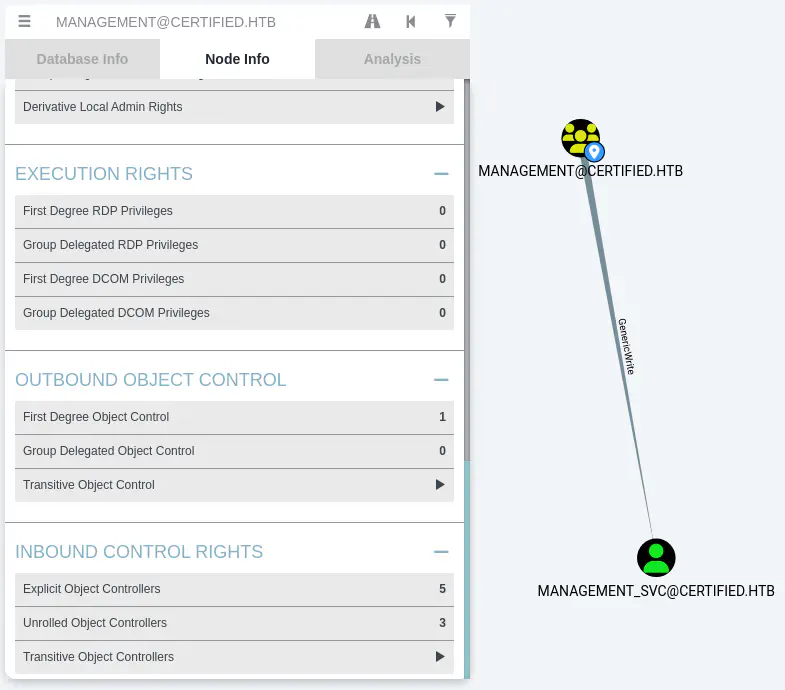Open the hamburger menu beside the search field
The image size is (785, 690).
(25, 21)
